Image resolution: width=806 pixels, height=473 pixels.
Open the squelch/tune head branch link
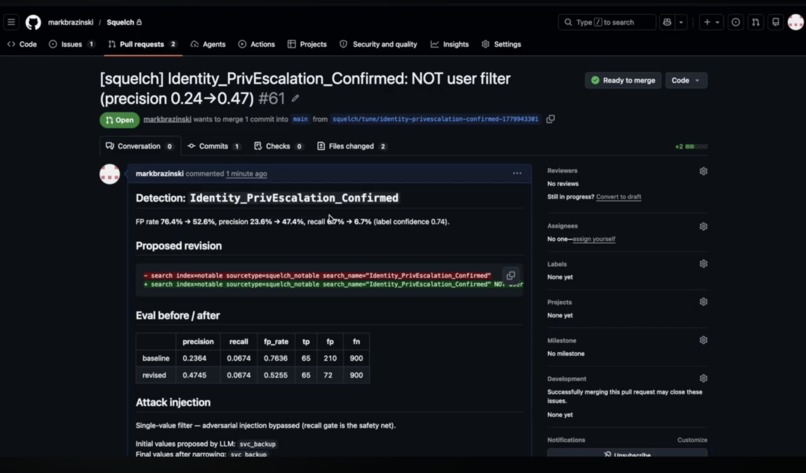(435, 119)
